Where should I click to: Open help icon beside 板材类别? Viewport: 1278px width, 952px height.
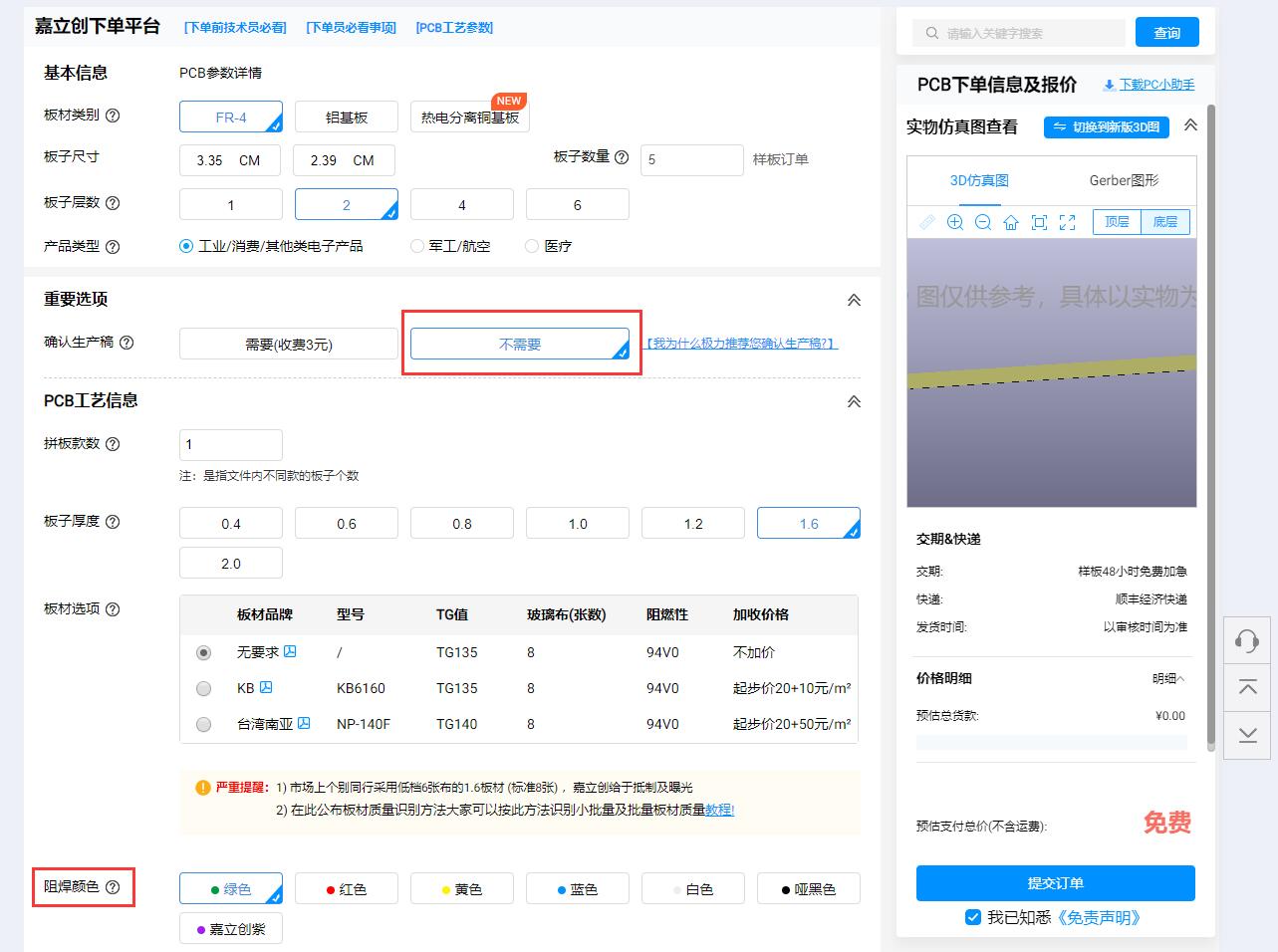point(113,116)
